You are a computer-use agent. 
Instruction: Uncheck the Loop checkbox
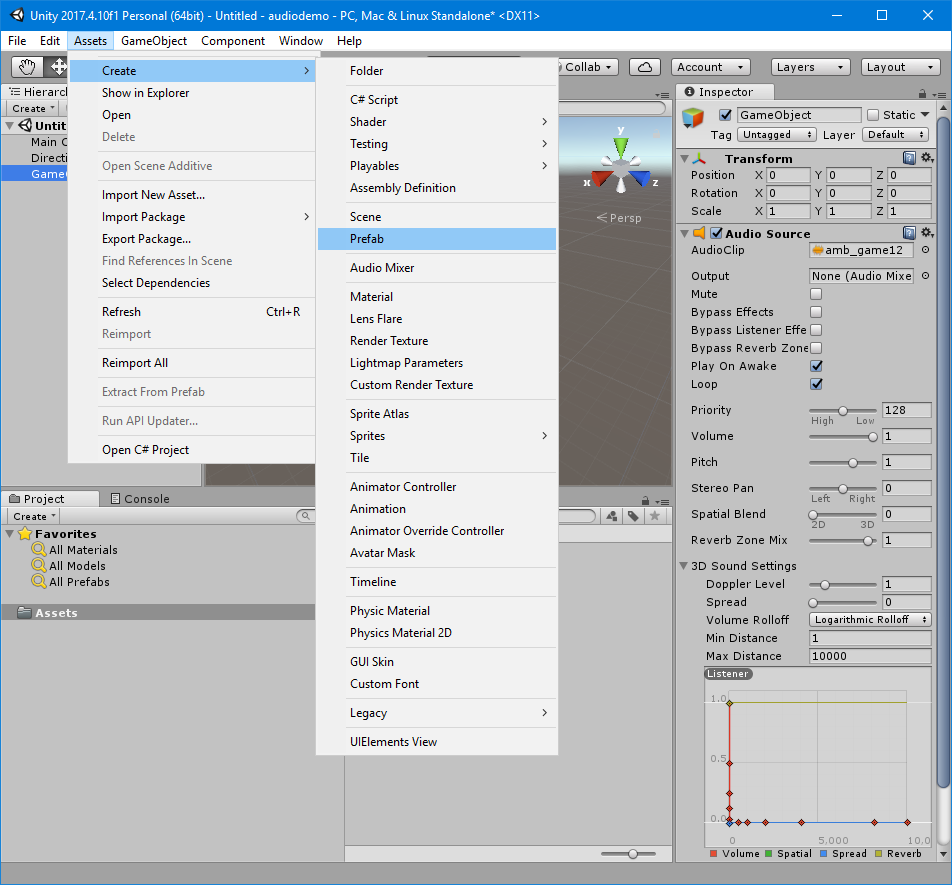tap(816, 384)
